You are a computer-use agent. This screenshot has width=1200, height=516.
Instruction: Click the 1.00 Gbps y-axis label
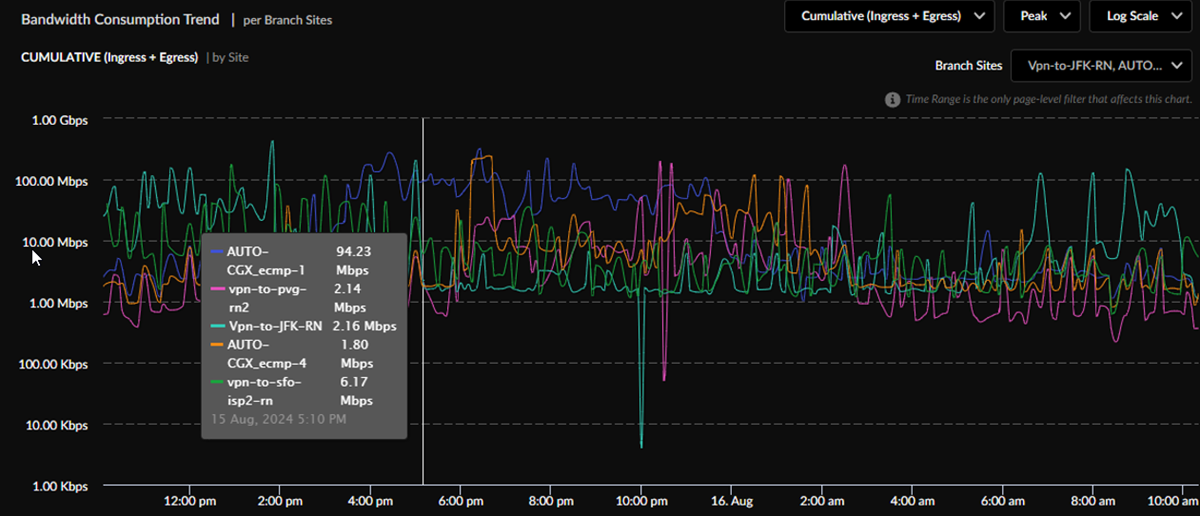coord(60,120)
